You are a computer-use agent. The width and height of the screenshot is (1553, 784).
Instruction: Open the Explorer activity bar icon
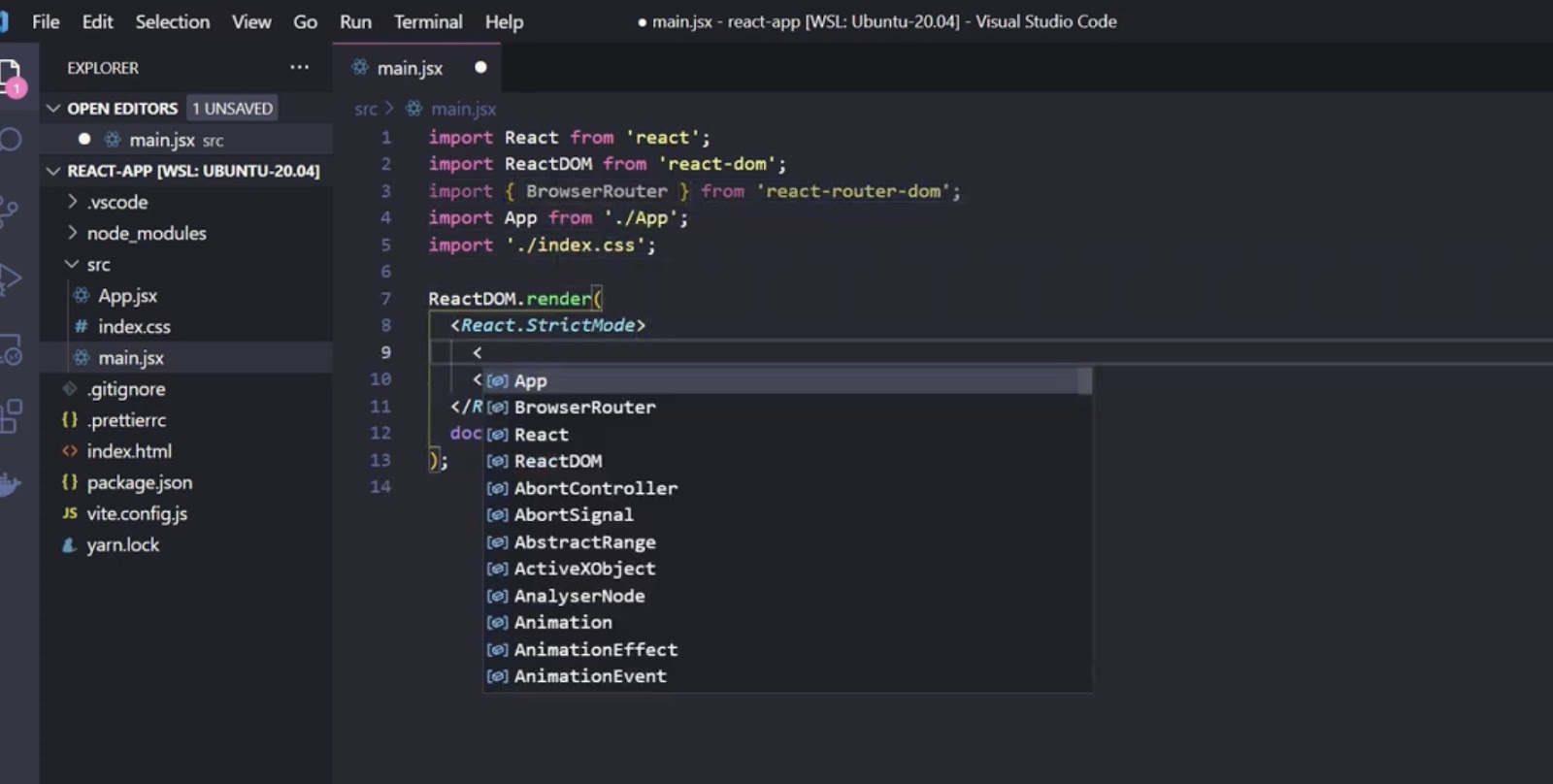(x=10, y=76)
